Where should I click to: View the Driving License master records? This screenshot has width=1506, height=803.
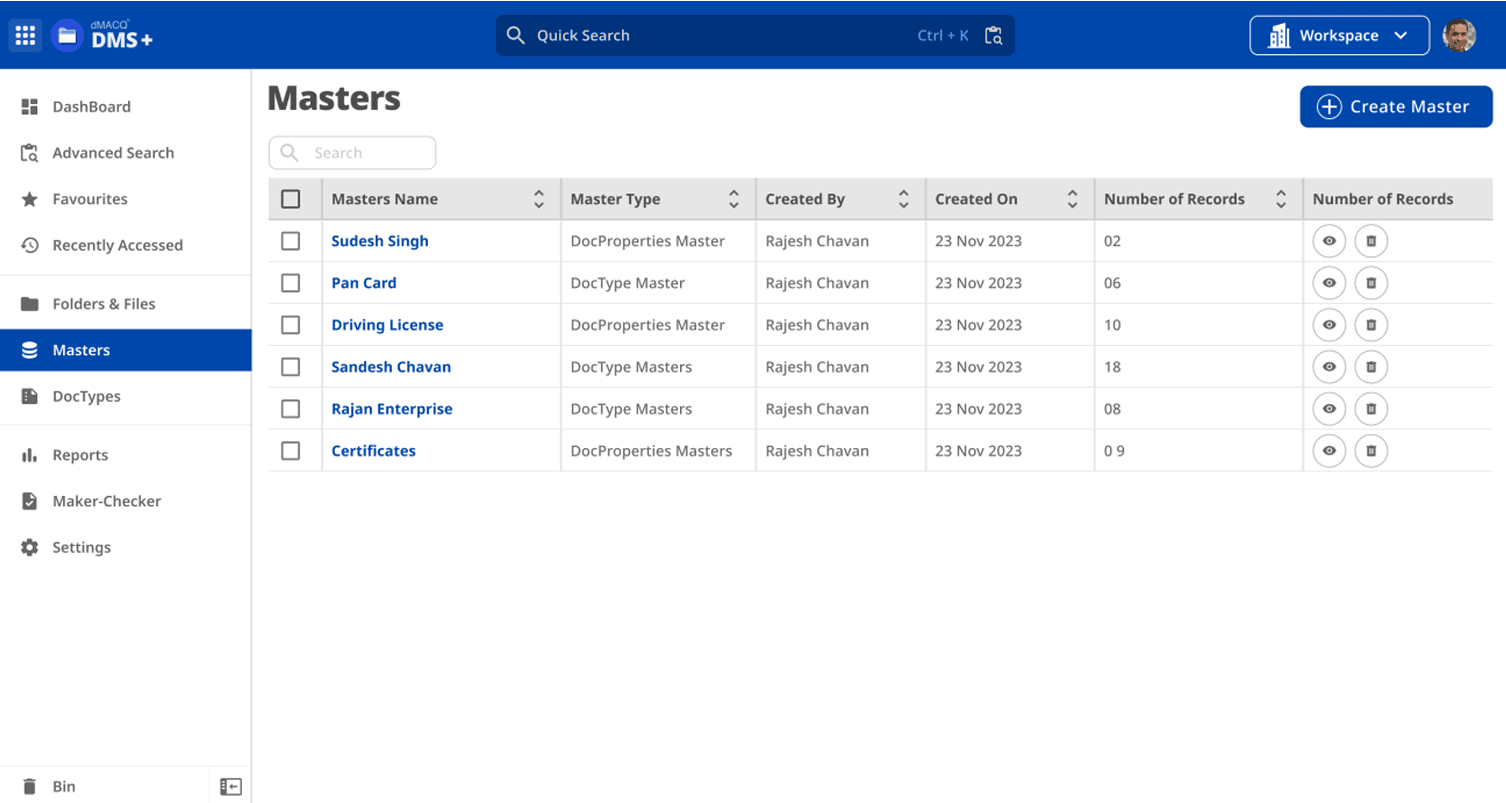pyautogui.click(x=1329, y=325)
